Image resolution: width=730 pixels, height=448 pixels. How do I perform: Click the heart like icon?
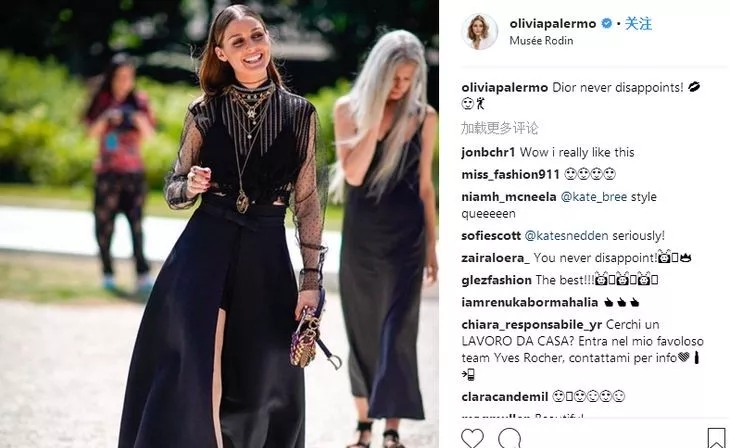point(472,438)
